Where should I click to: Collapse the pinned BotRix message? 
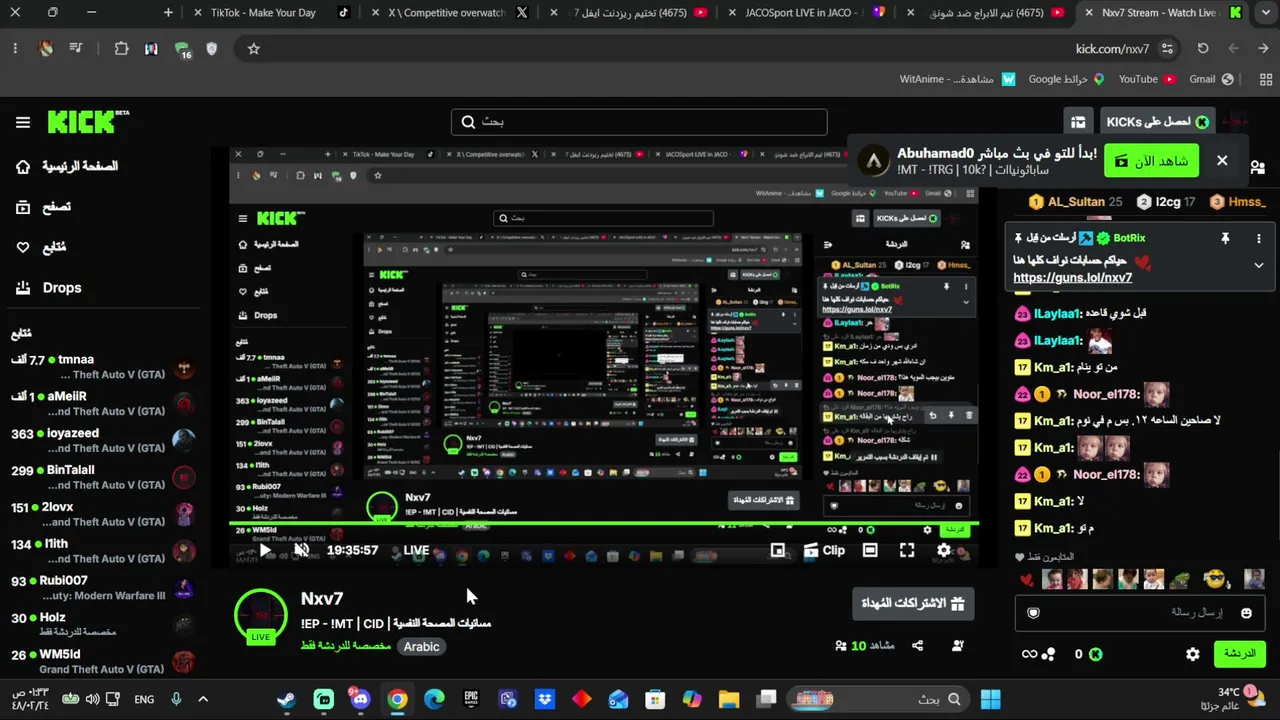click(x=1258, y=265)
